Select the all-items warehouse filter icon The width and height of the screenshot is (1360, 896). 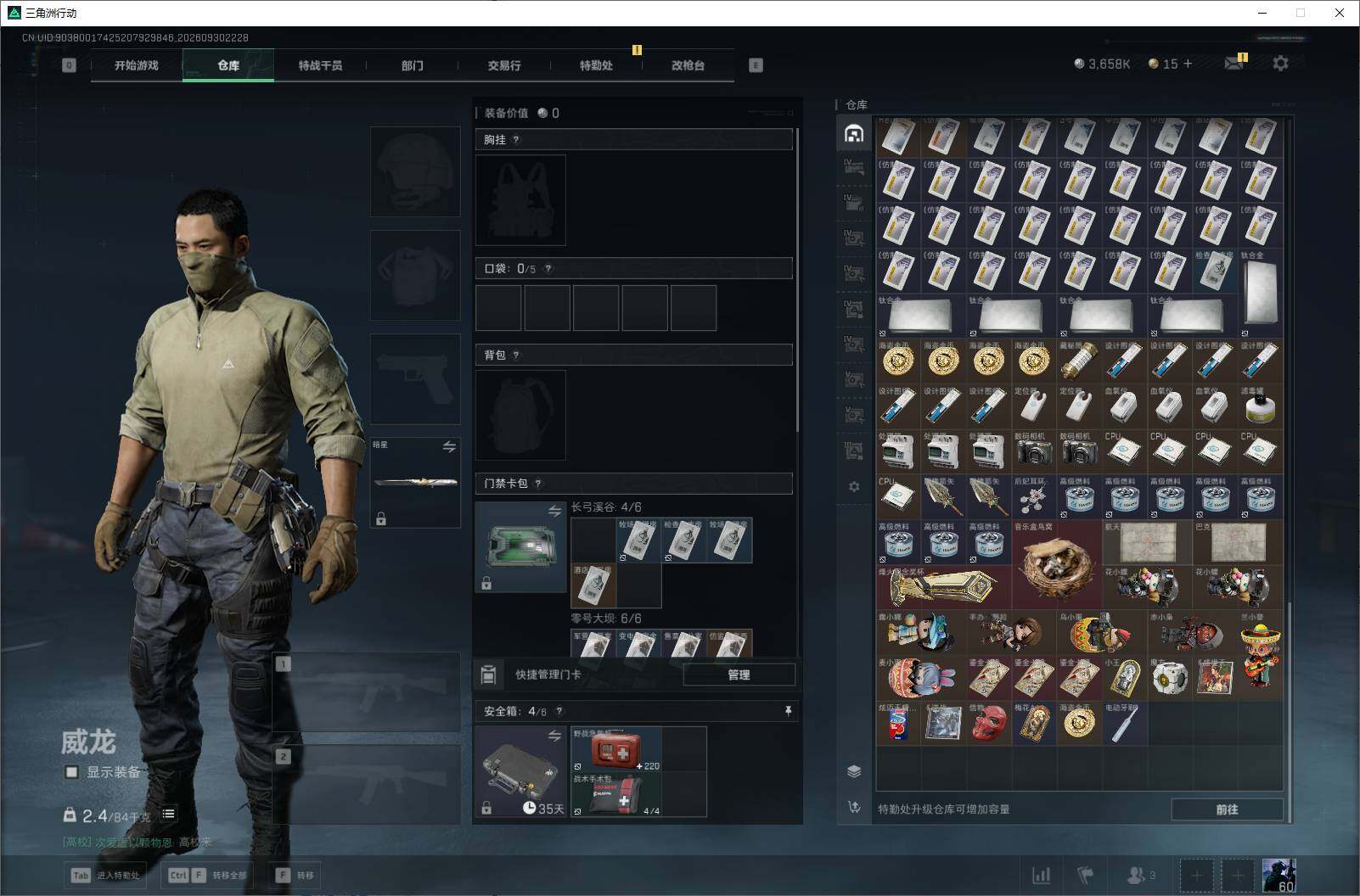pyautogui.click(x=854, y=132)
